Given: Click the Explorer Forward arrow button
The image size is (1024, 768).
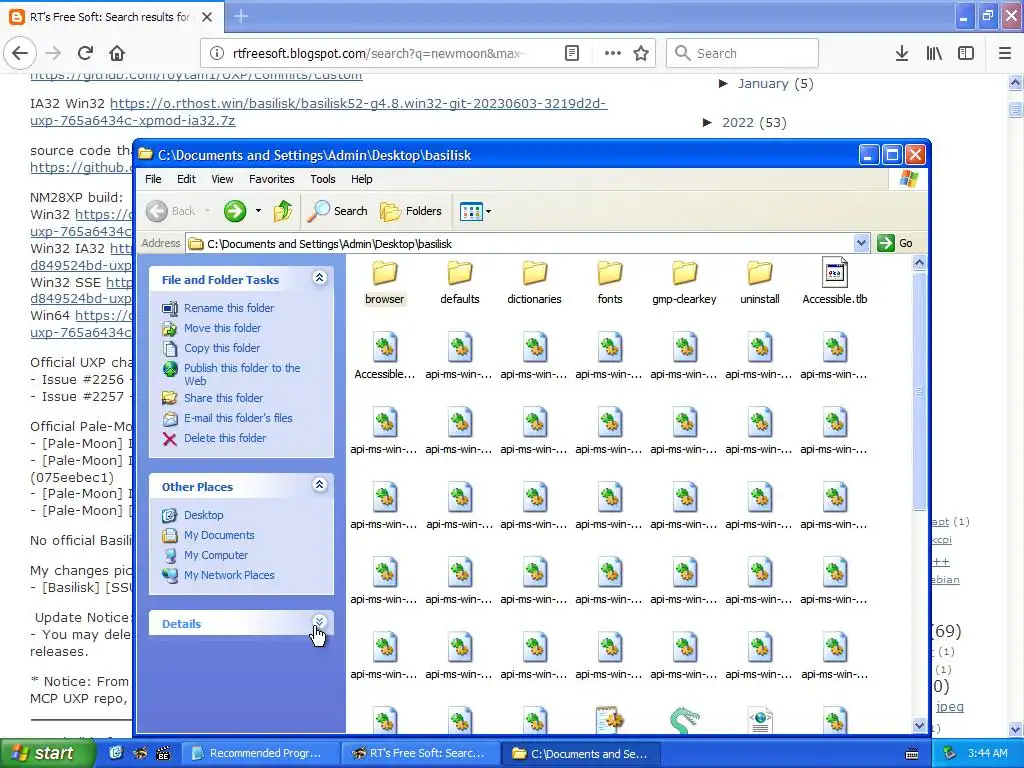Looking at the screenshot, I should (x=234, y=211).
